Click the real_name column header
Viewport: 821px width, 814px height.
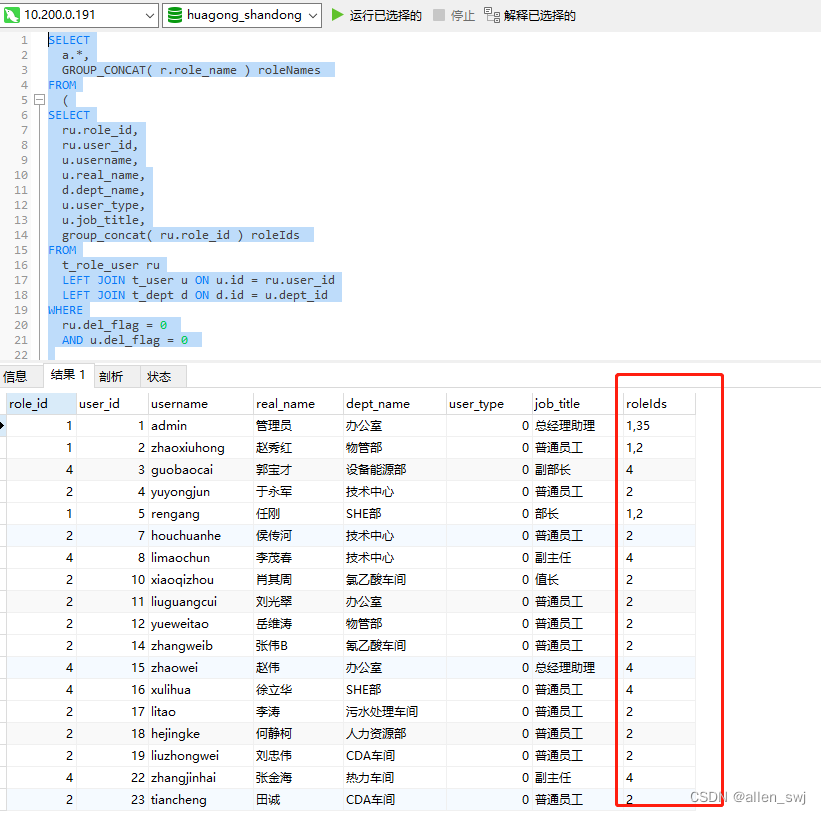click(x=298, y=404)
